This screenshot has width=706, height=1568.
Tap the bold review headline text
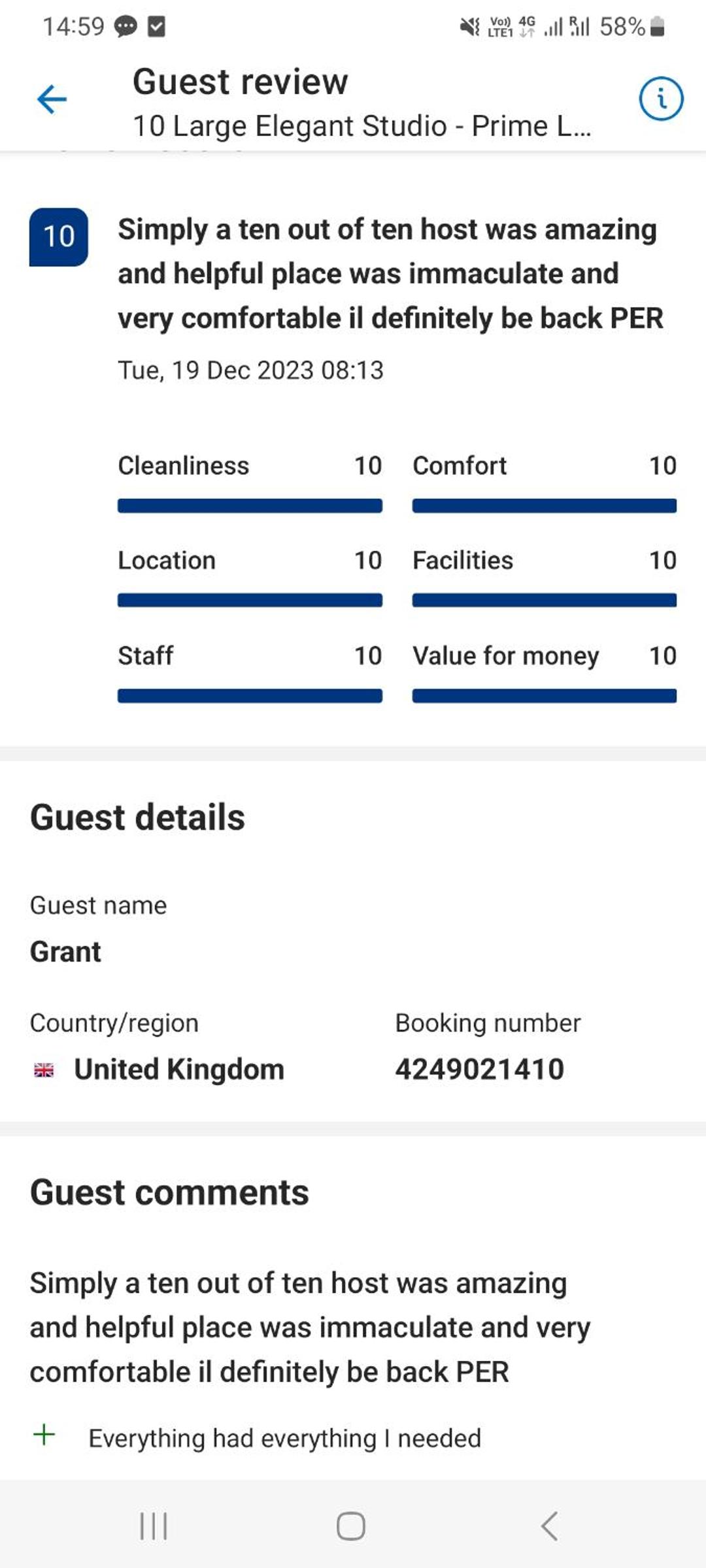coord(390,274)
